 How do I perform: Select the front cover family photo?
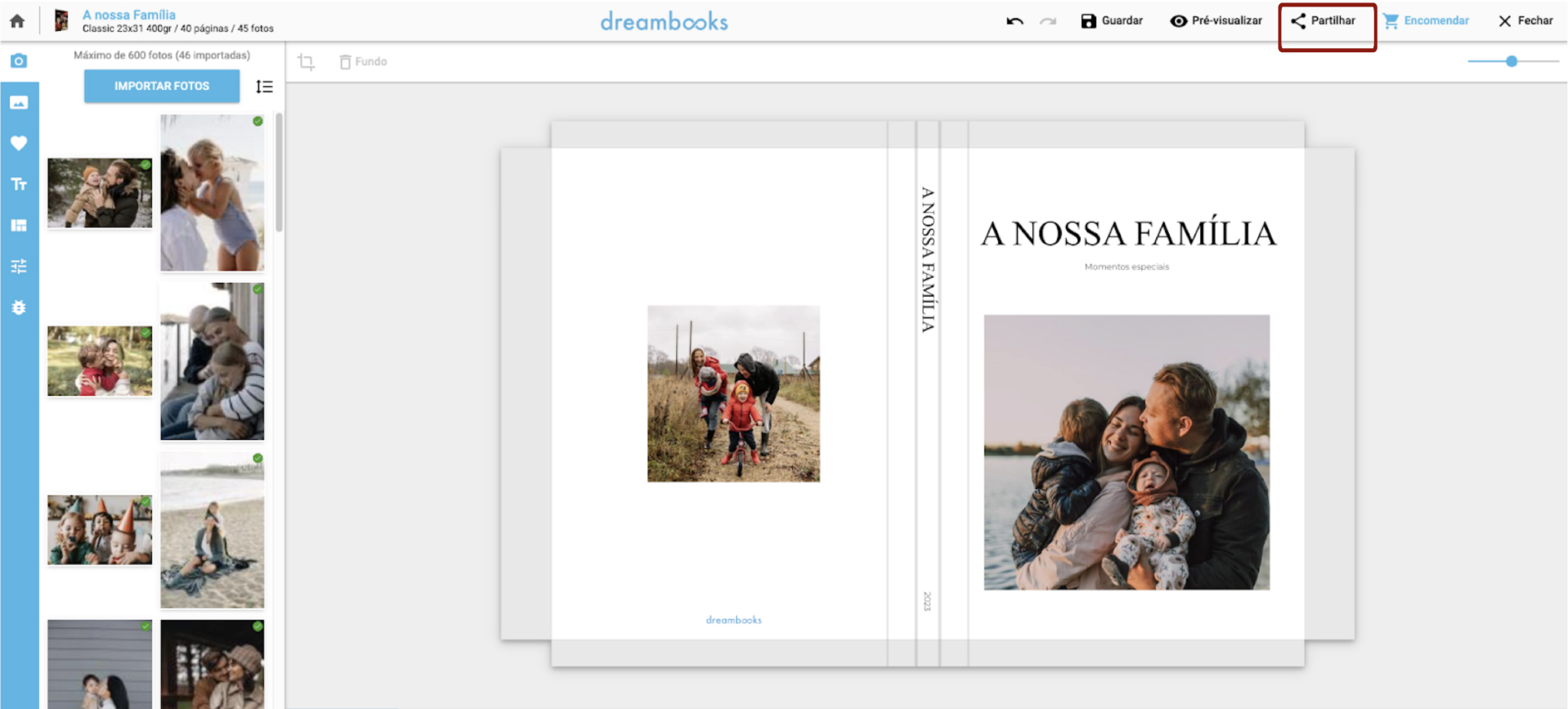(1126, 452)
